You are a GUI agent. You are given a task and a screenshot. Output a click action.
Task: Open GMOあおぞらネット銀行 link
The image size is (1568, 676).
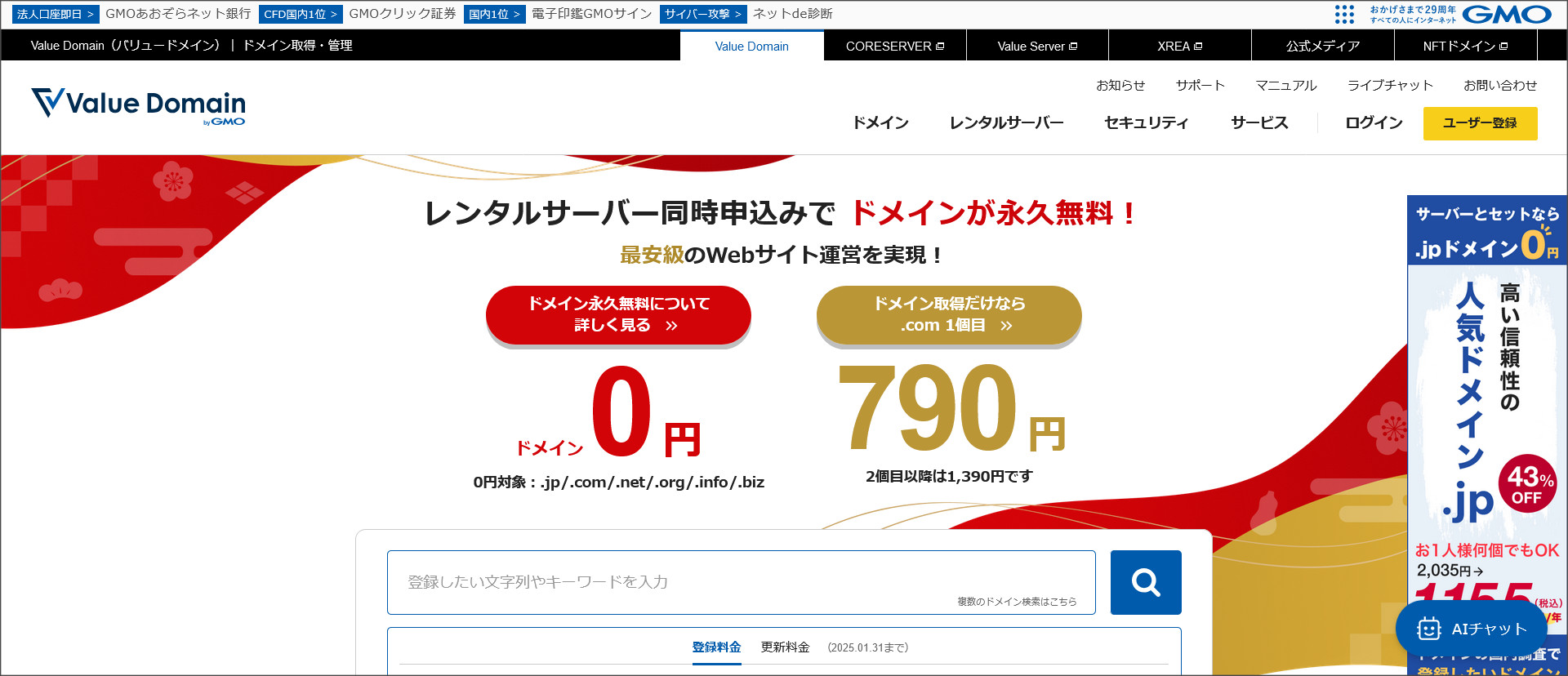coord(178,14)
